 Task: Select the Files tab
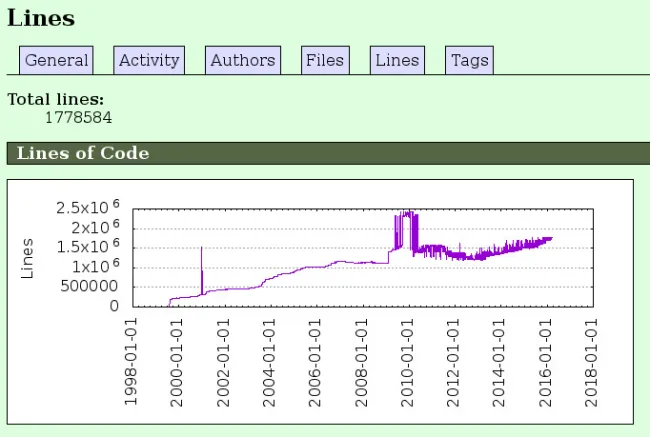coord(325,61)
